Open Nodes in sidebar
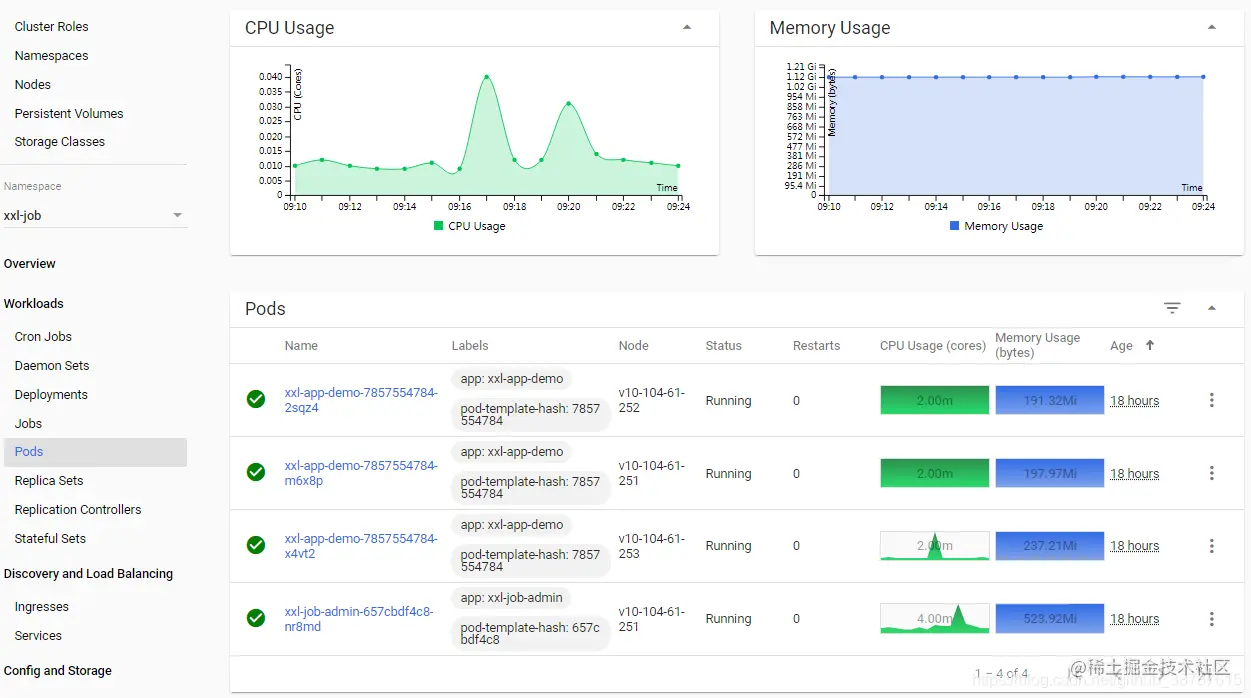The height and width of the screenshot is (698, 1251). 32,85
